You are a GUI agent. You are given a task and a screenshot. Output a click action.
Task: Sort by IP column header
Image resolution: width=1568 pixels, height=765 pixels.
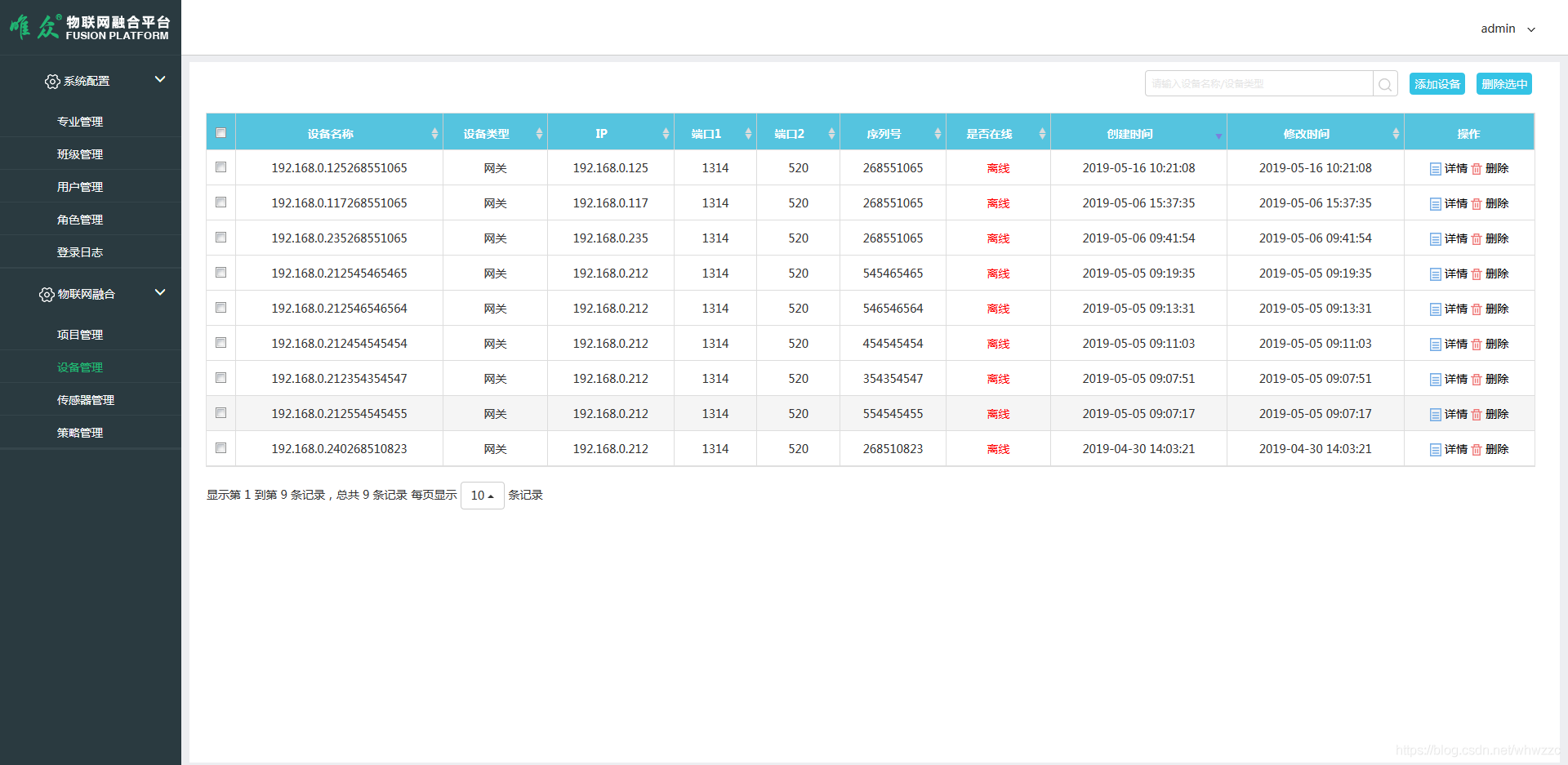(611, 134)
